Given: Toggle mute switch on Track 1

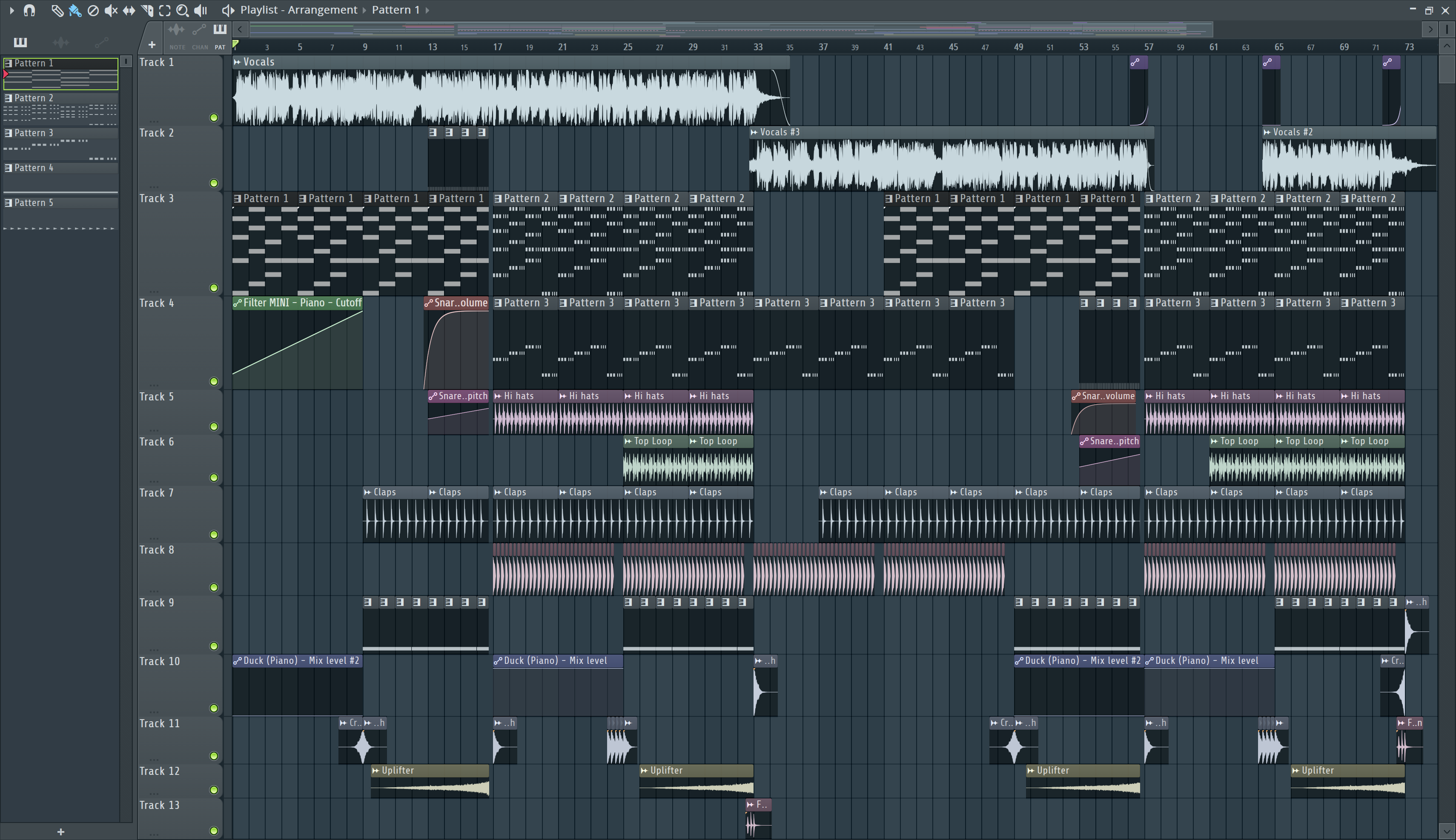Looking at the screenshot, I should [x=214, y=118].
